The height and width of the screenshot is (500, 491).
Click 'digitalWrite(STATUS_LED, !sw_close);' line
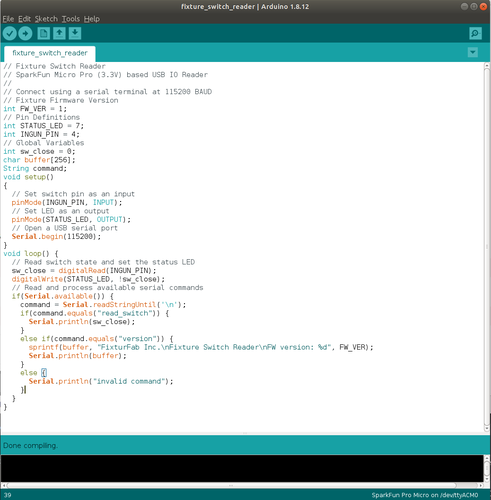point(88,279)
